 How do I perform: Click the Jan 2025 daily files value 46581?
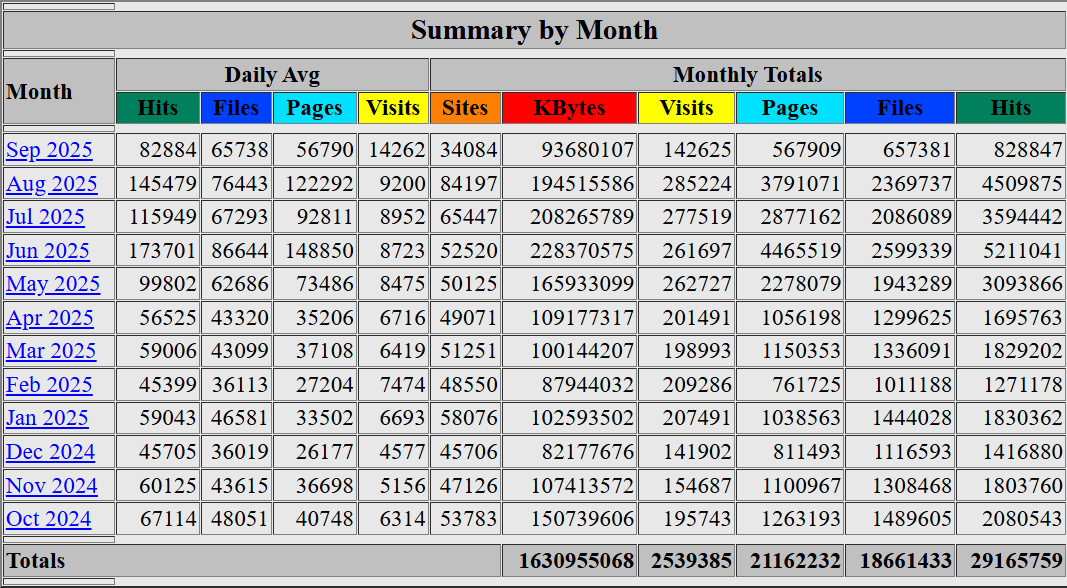click(240, 418)
